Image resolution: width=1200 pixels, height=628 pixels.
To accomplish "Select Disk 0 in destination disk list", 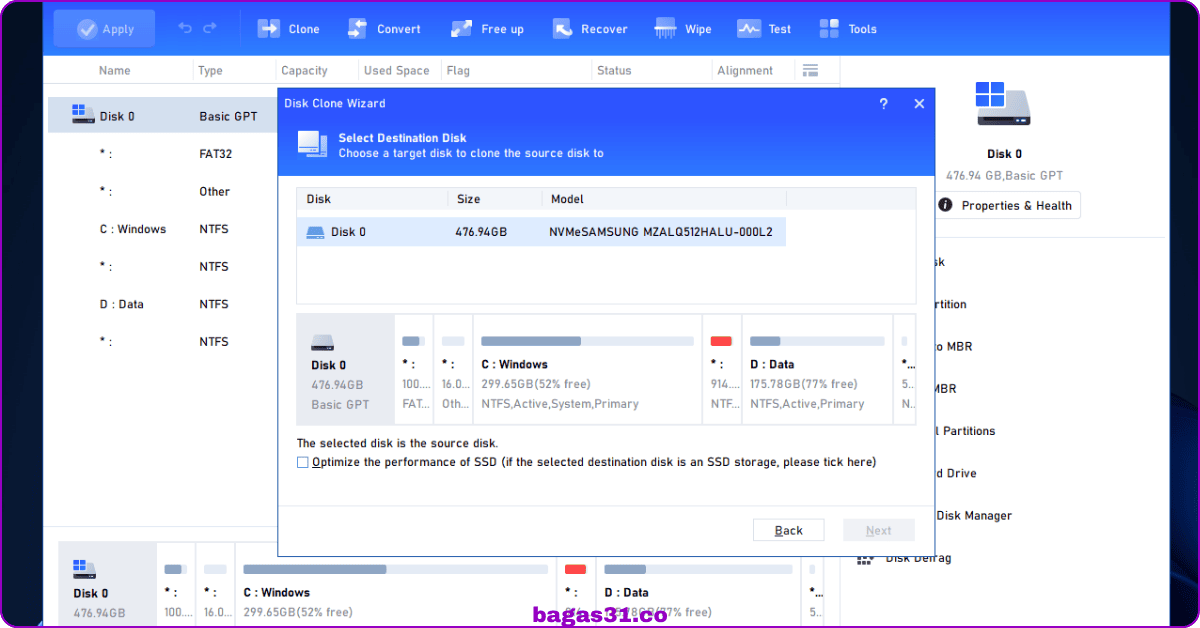I will 541,232.
